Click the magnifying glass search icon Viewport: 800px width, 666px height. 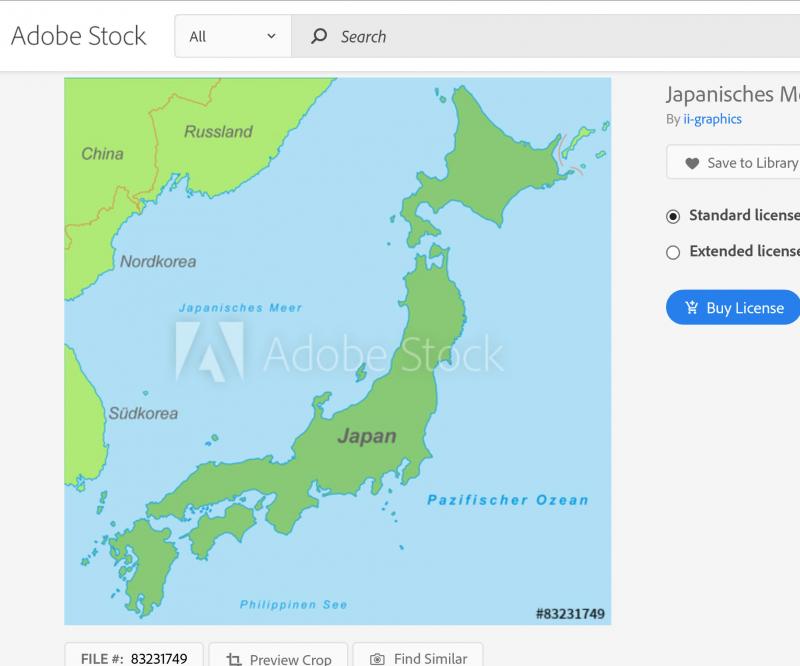click(319, 37)
